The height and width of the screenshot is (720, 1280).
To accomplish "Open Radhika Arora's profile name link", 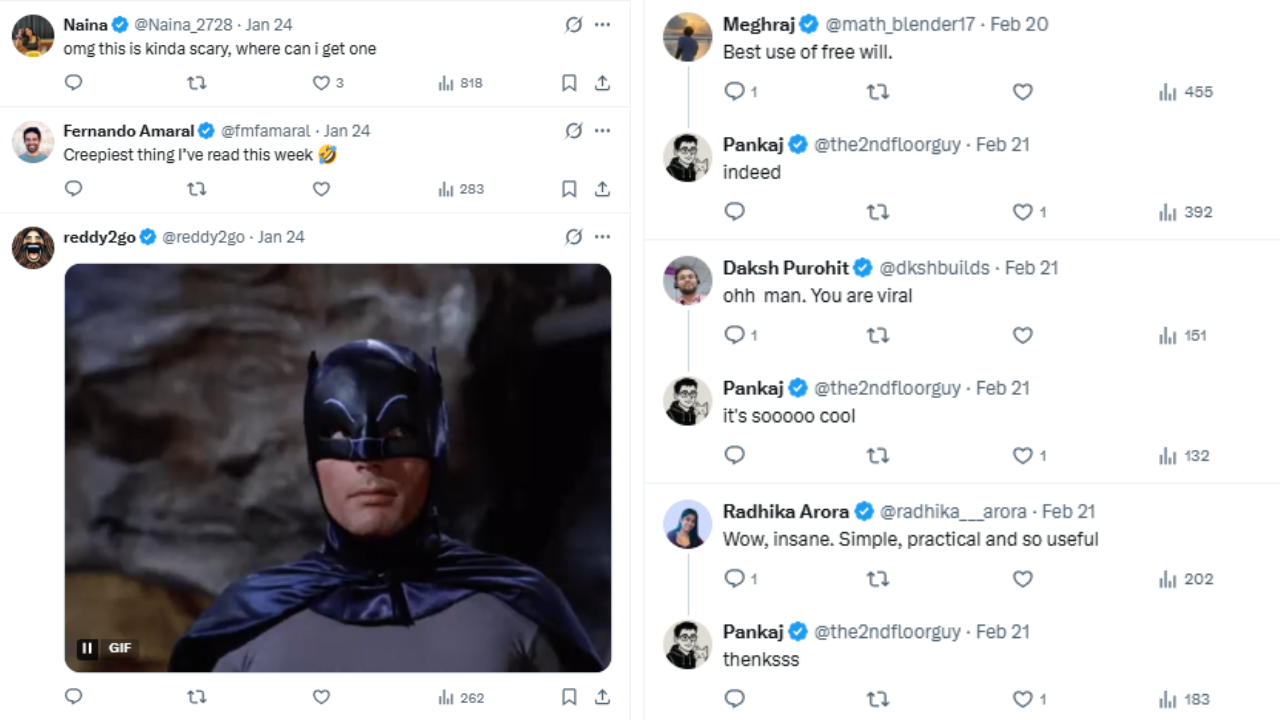I will click(x=785, y=511).
